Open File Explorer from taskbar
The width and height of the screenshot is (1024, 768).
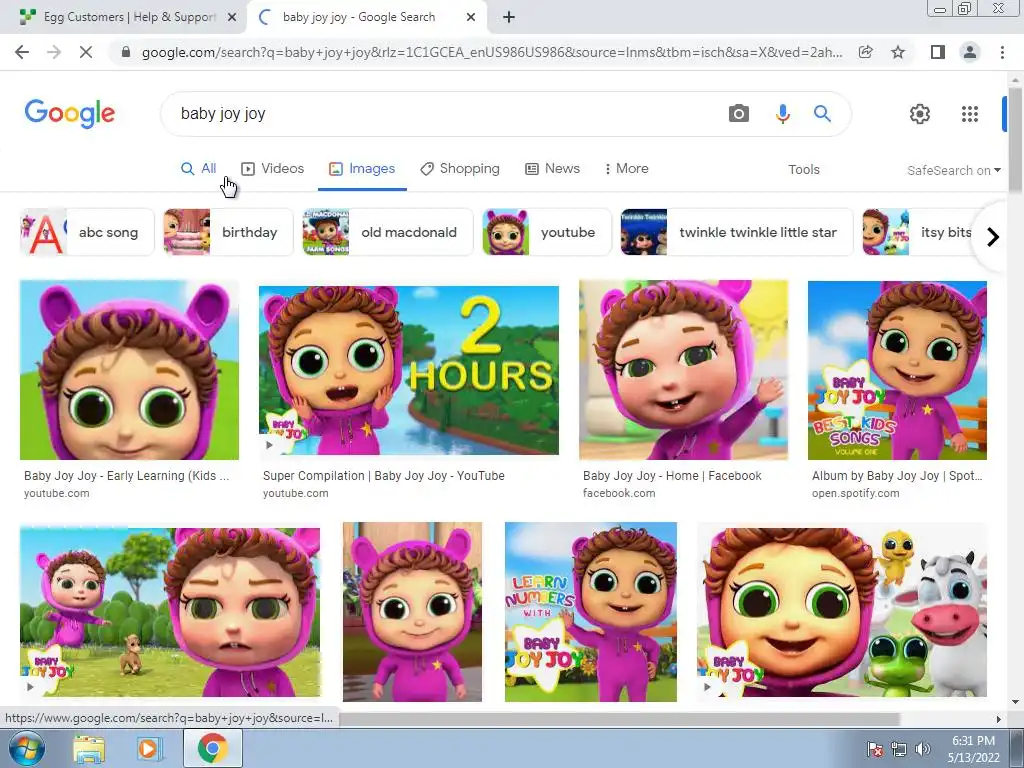[89, 748]
